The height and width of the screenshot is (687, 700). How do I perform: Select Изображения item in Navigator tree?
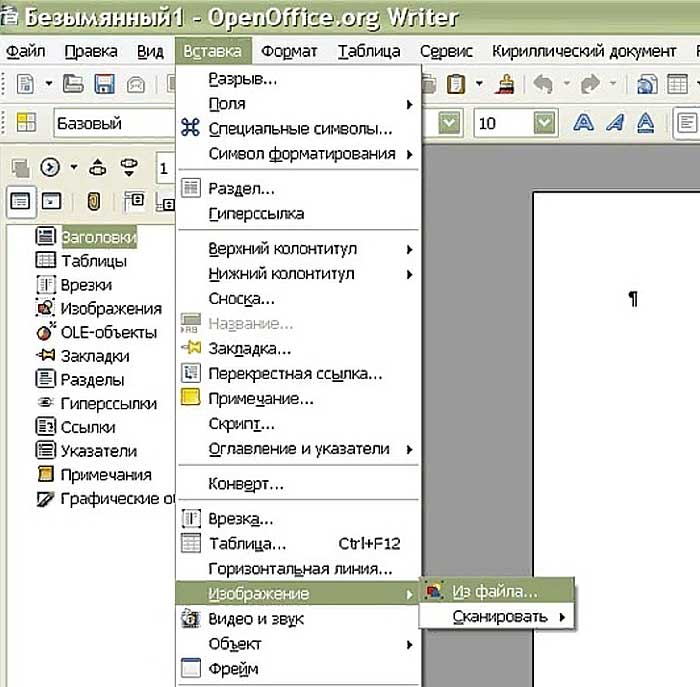click(111, 308)
